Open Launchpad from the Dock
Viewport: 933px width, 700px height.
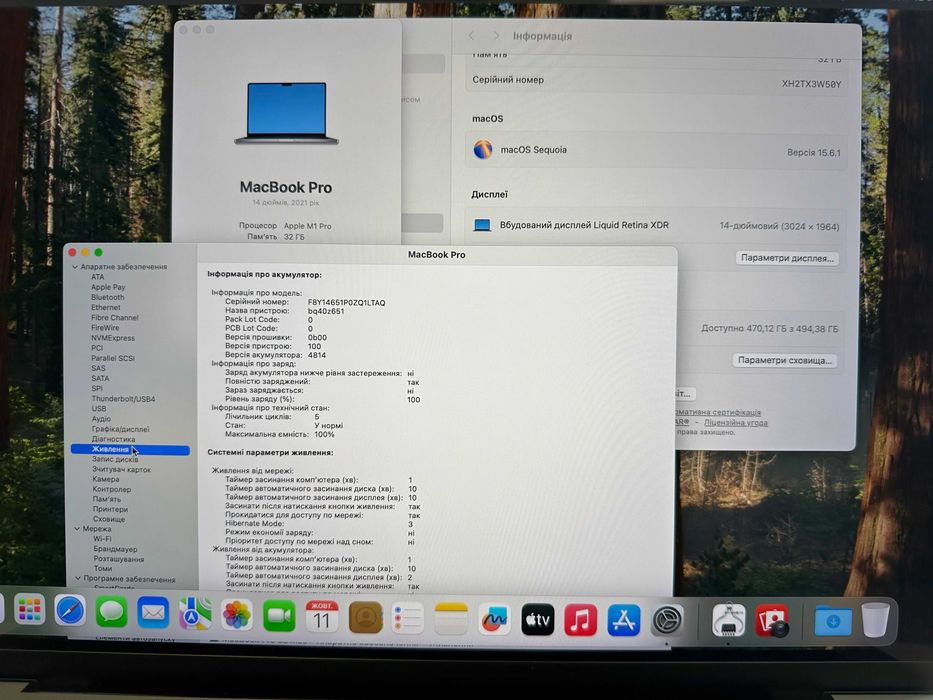[29, 611]
